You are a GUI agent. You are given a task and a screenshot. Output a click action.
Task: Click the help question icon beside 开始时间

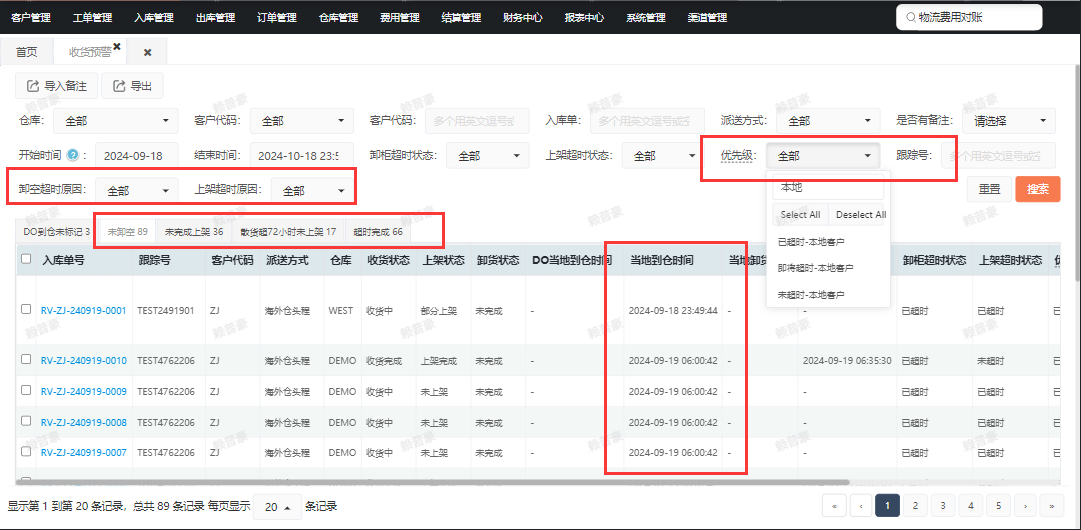click(x=72, y=155)
